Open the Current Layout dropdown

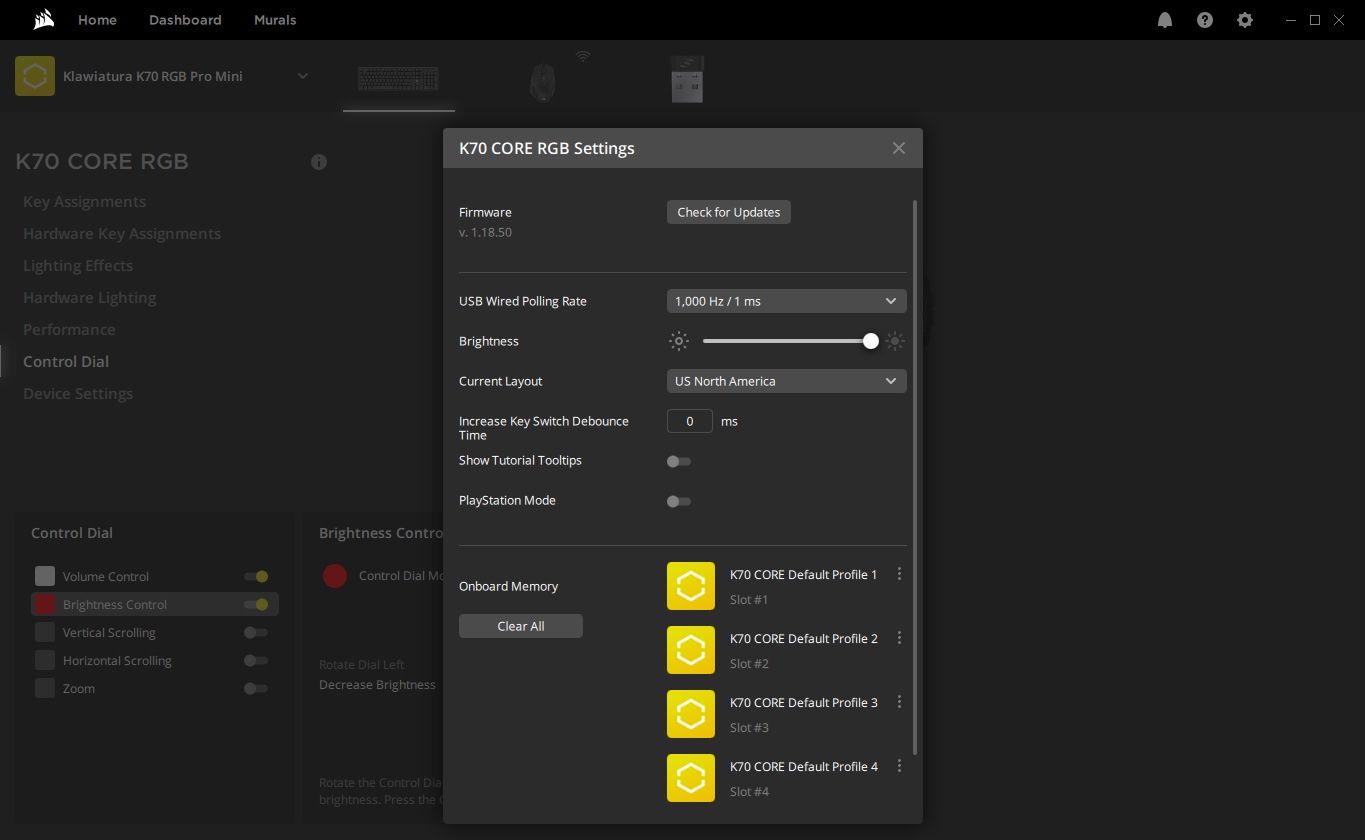787,381
